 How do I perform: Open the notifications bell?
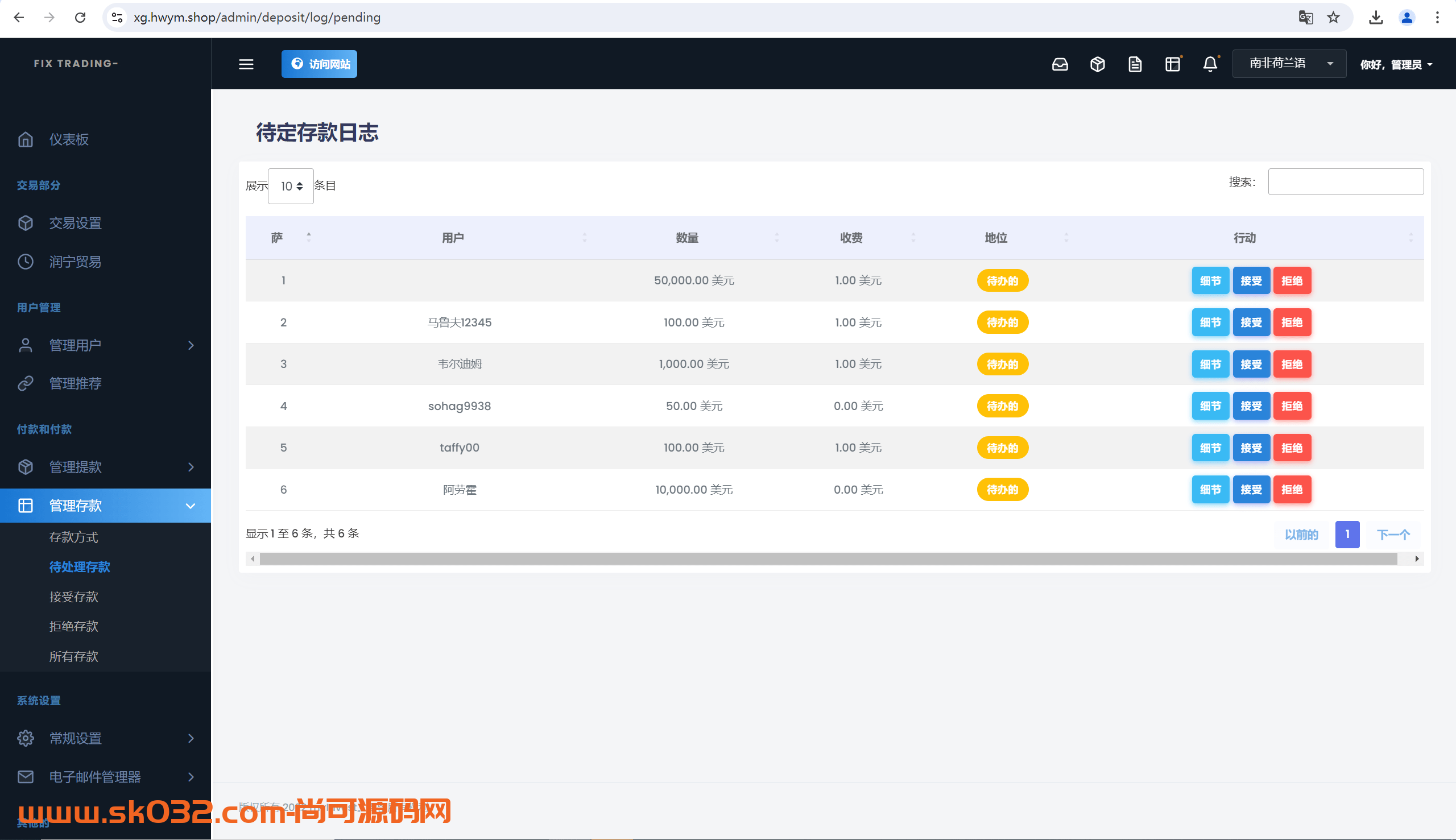(x=1210, y=64)
